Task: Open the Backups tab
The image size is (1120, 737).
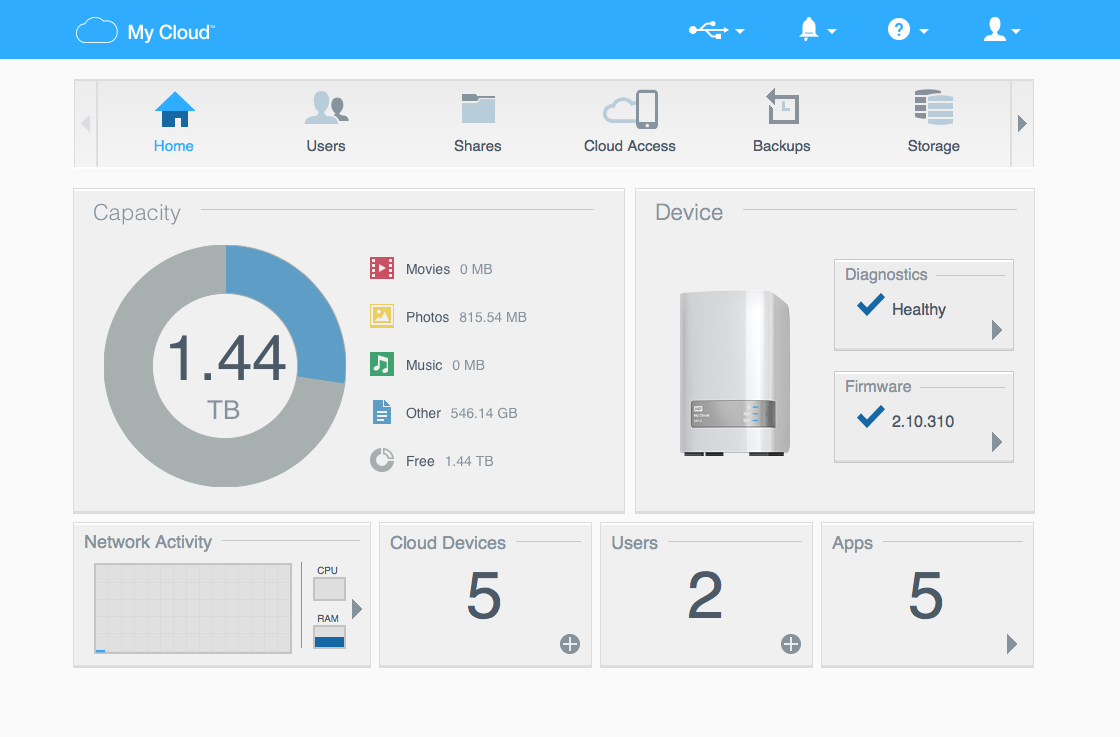Action: [x=781, y=123]
